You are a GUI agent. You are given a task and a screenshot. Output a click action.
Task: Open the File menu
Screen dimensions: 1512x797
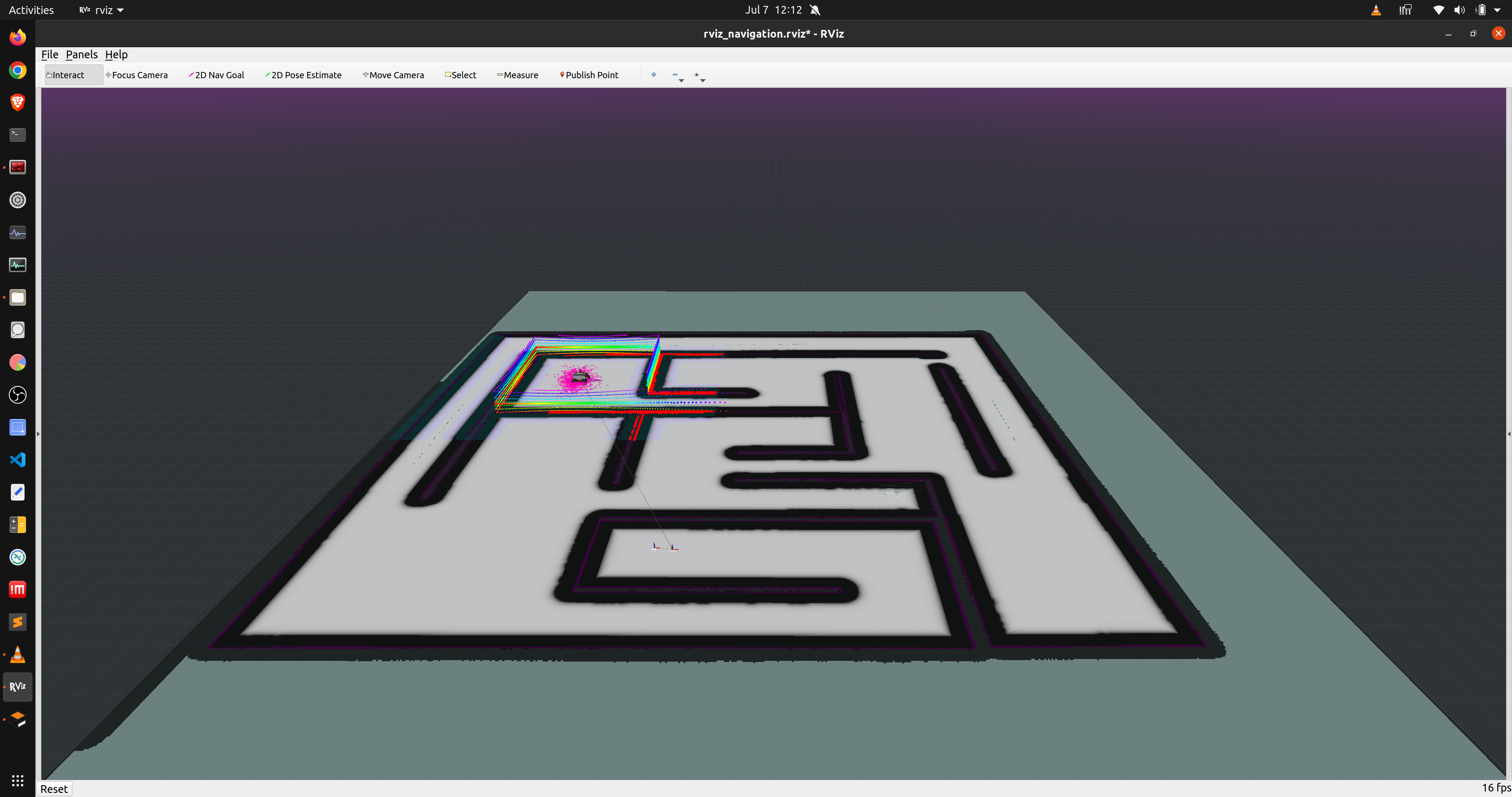49,55
